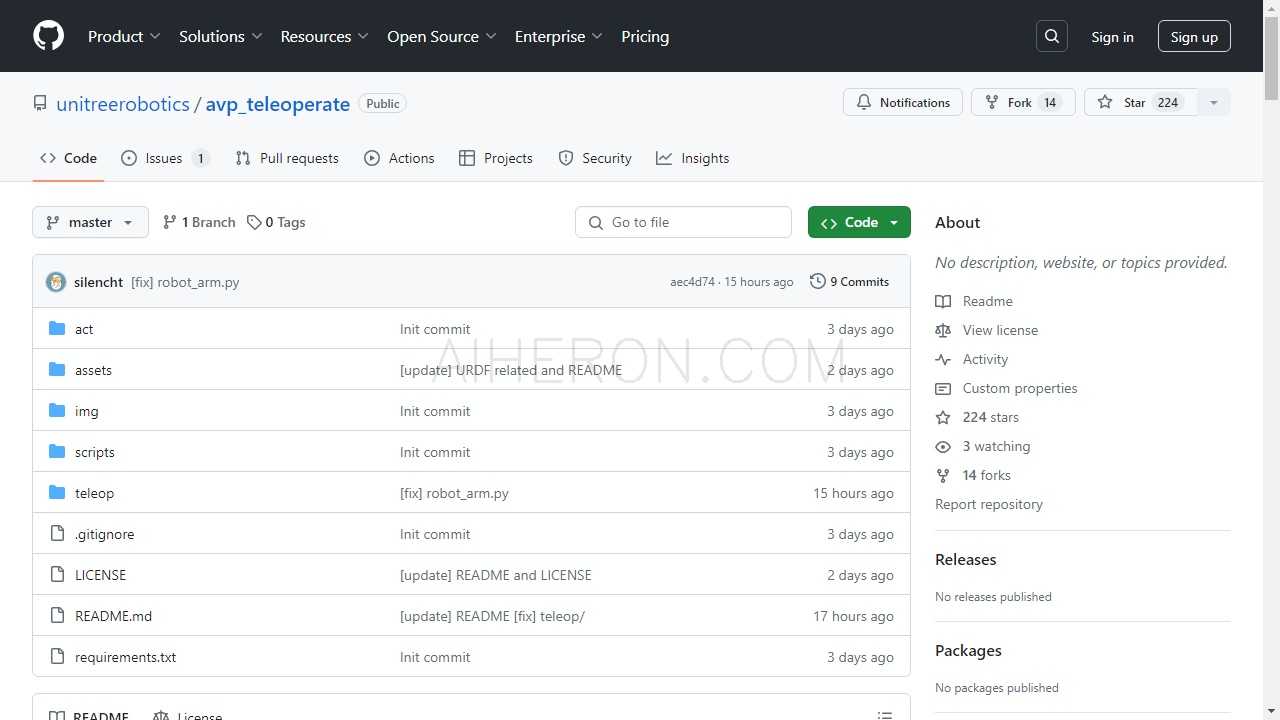Click the assets folder icon

57,370
